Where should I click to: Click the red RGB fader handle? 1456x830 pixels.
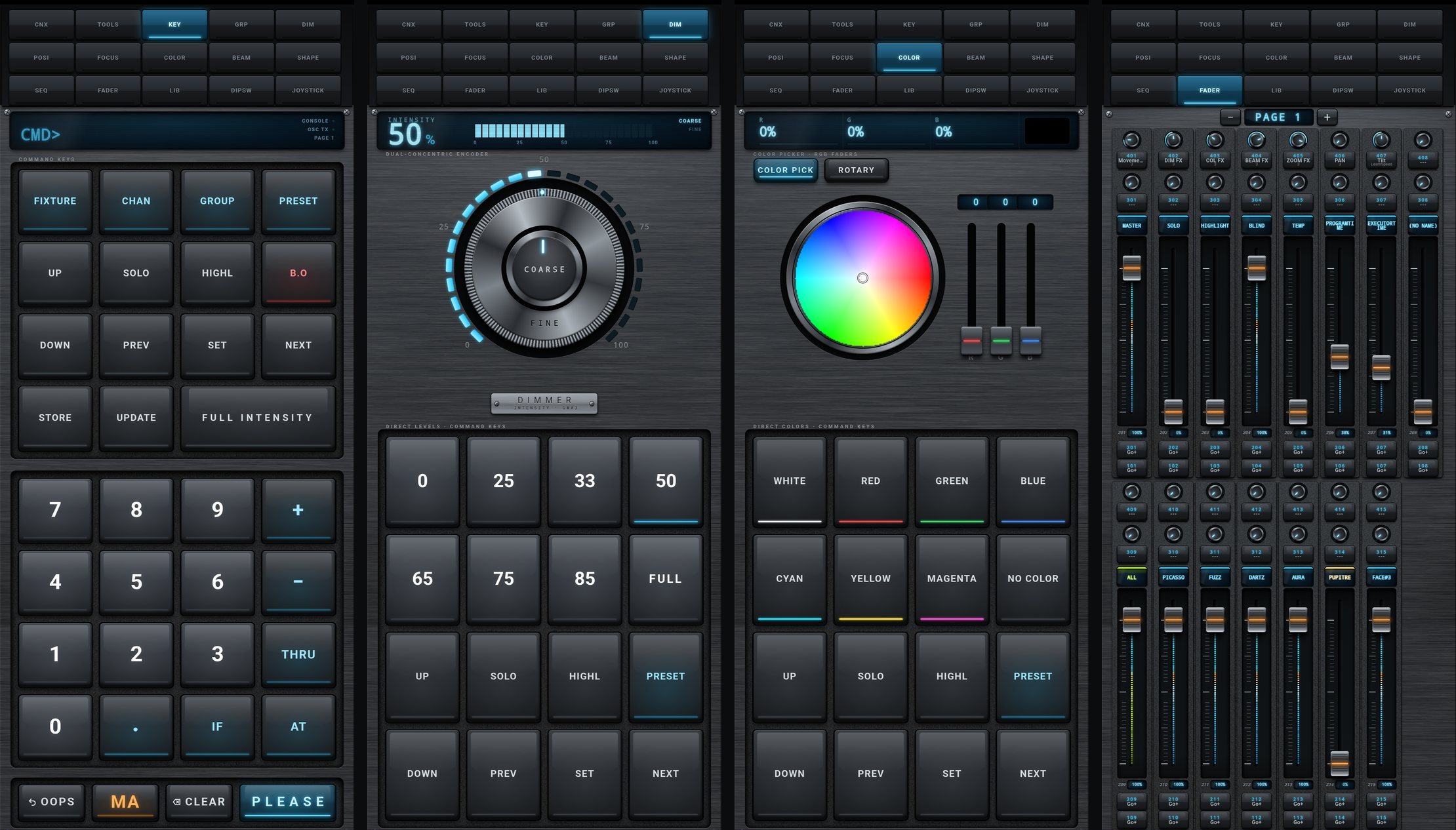971,340
